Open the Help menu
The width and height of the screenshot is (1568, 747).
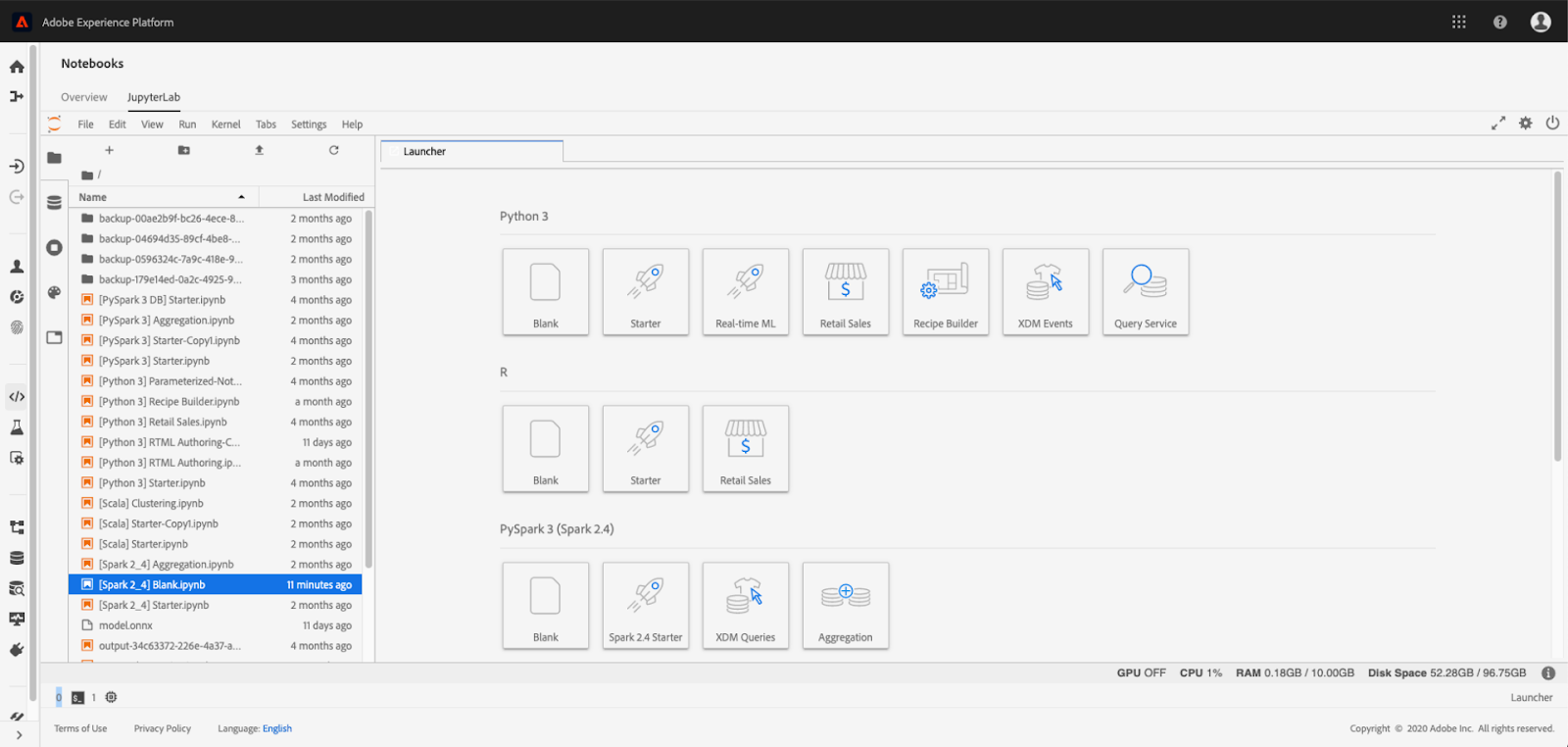click(x=352, y=124)
